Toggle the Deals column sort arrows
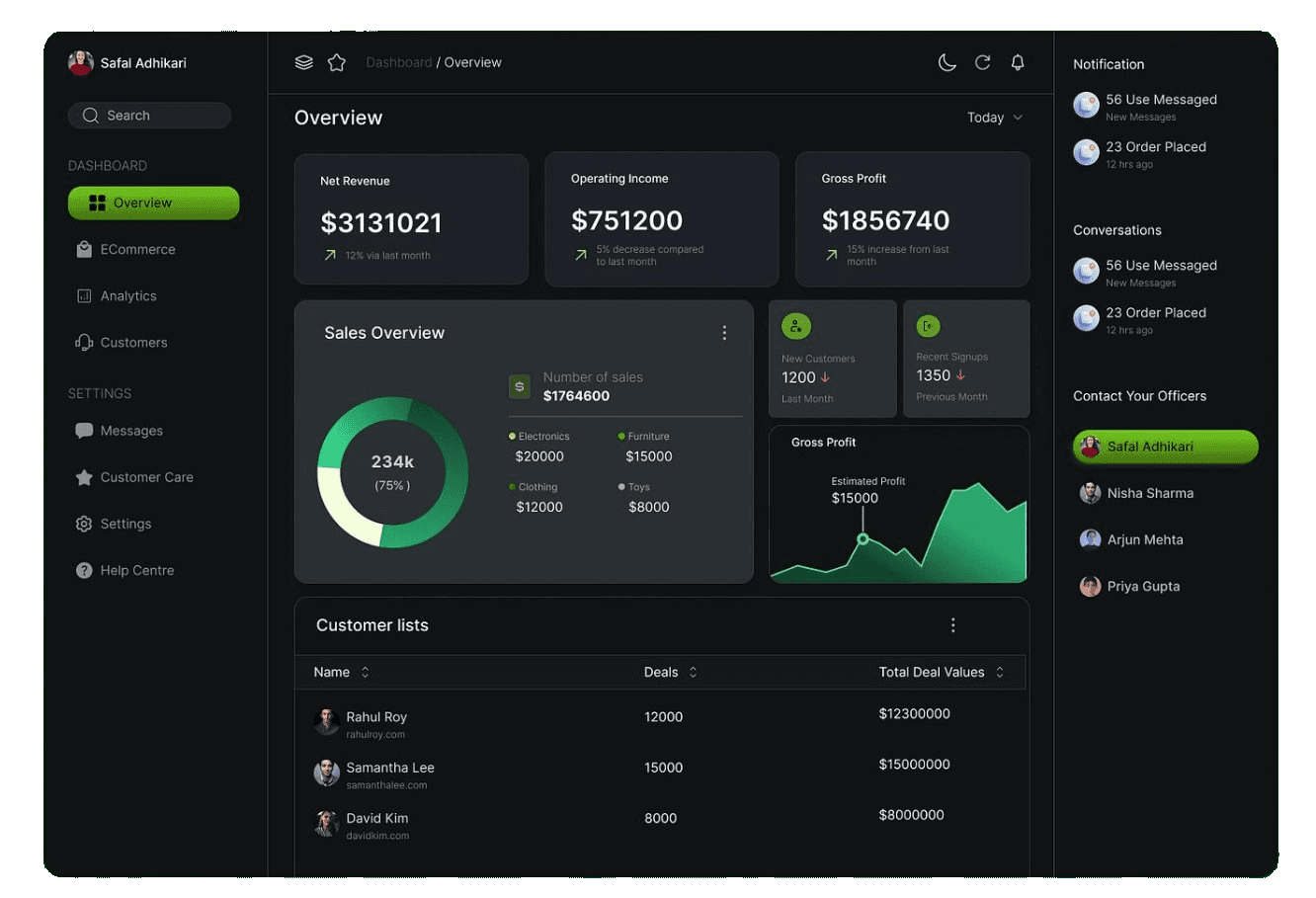Image resolution: width=1316 pixels, height=898 pixels. point(693,672)
